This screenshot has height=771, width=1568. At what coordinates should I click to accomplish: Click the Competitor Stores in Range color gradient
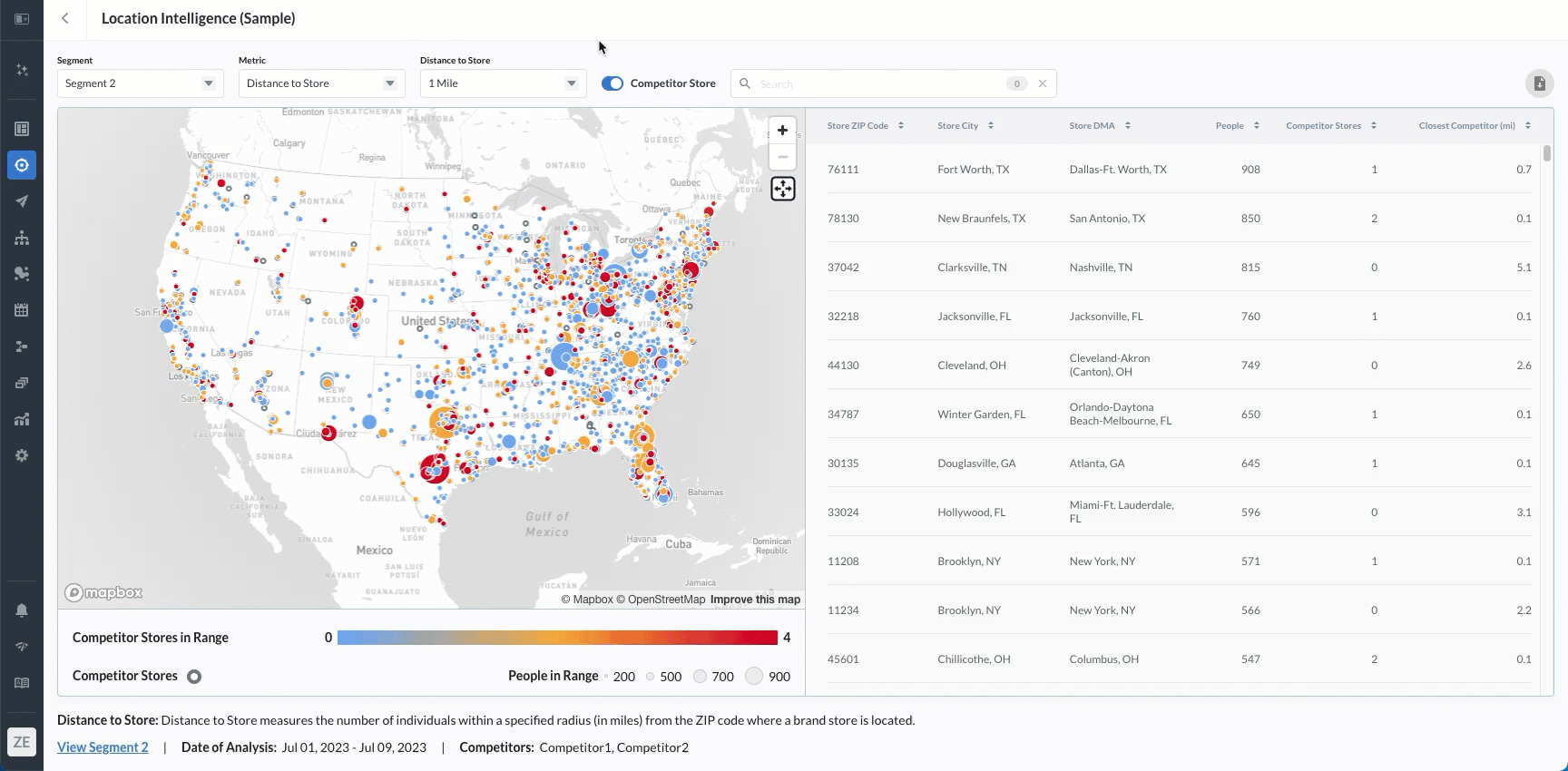coord(557,638)
